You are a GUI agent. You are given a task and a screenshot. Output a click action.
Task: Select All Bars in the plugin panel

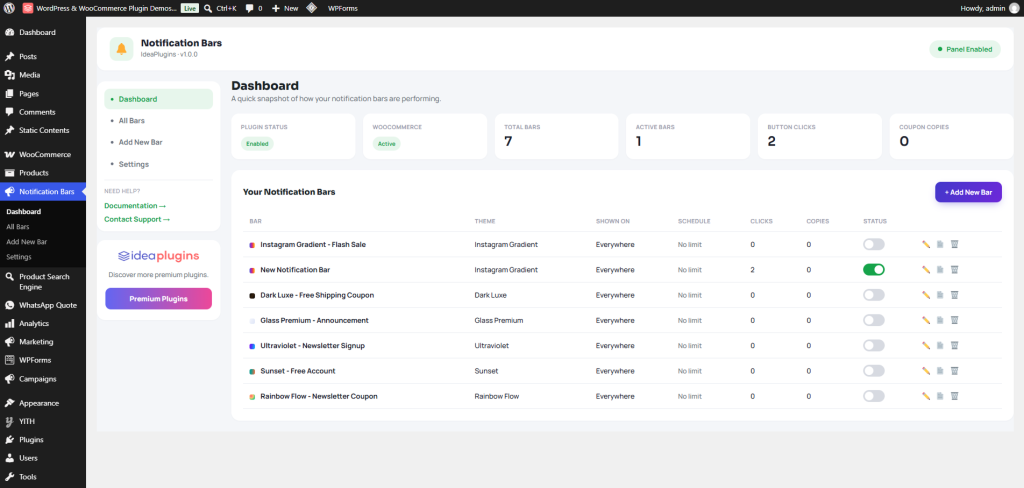pyautogui.click(x=131, y=121)
